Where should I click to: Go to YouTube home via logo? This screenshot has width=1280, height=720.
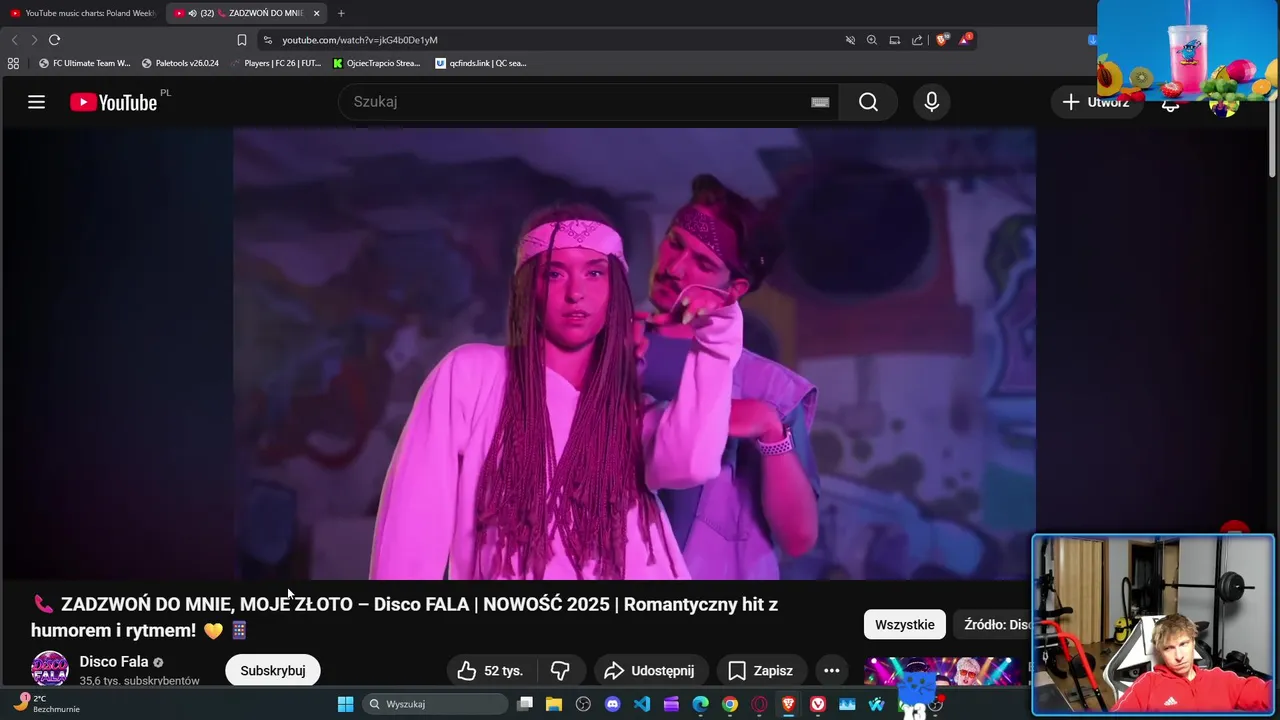113,102
